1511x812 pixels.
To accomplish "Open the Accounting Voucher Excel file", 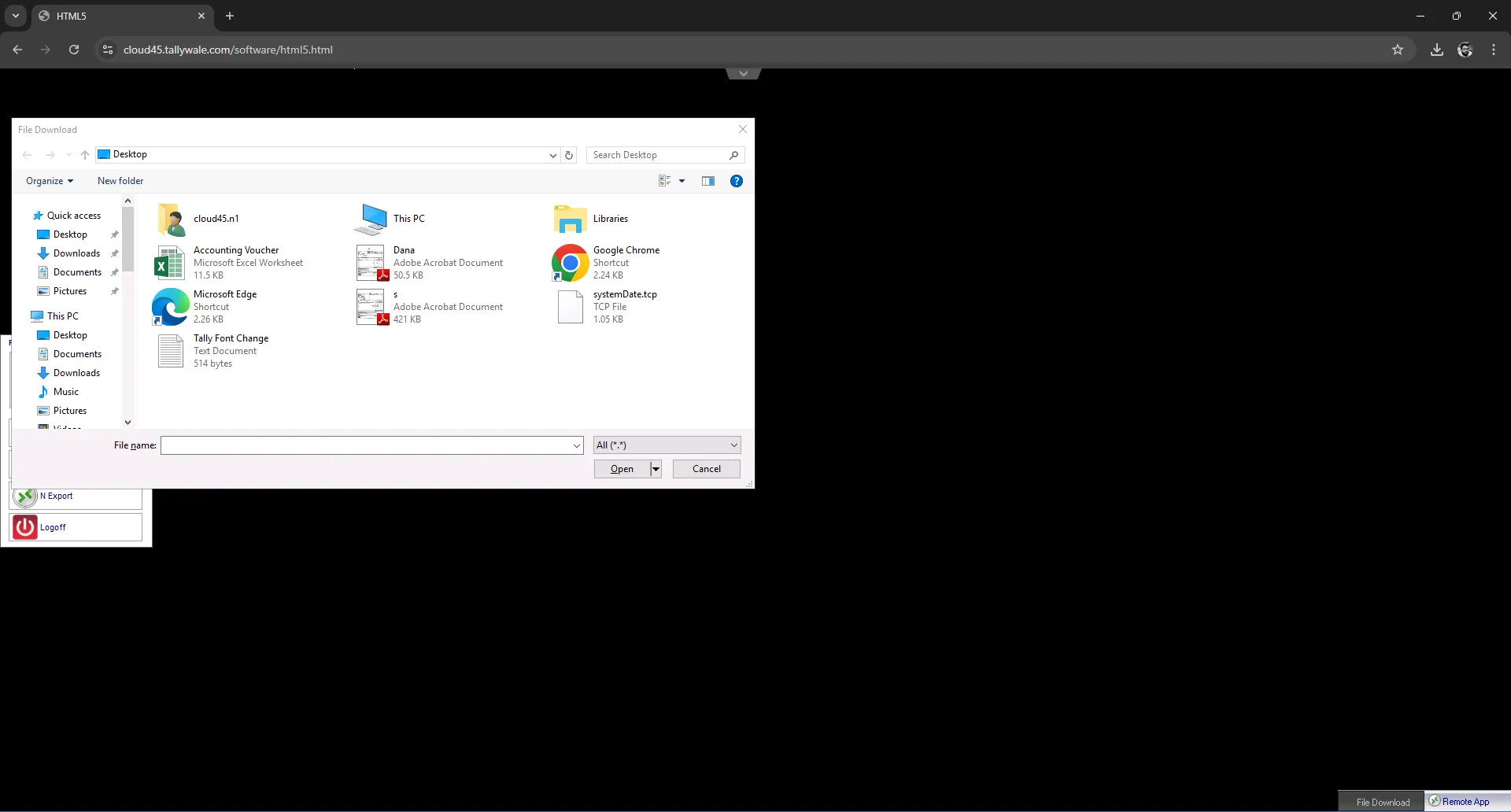I will 235,250.
